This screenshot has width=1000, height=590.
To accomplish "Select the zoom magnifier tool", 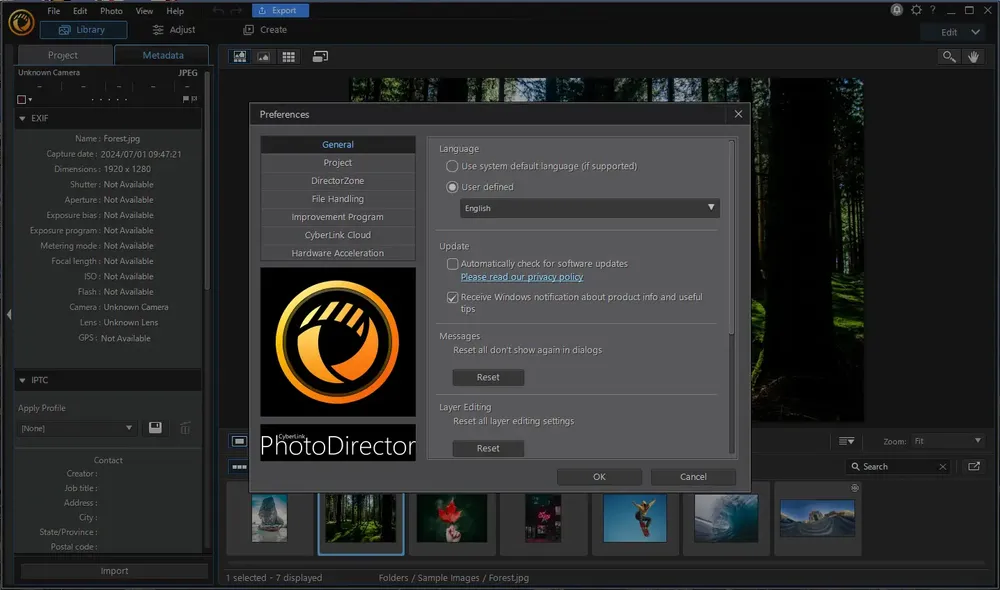I will [949, 57].
